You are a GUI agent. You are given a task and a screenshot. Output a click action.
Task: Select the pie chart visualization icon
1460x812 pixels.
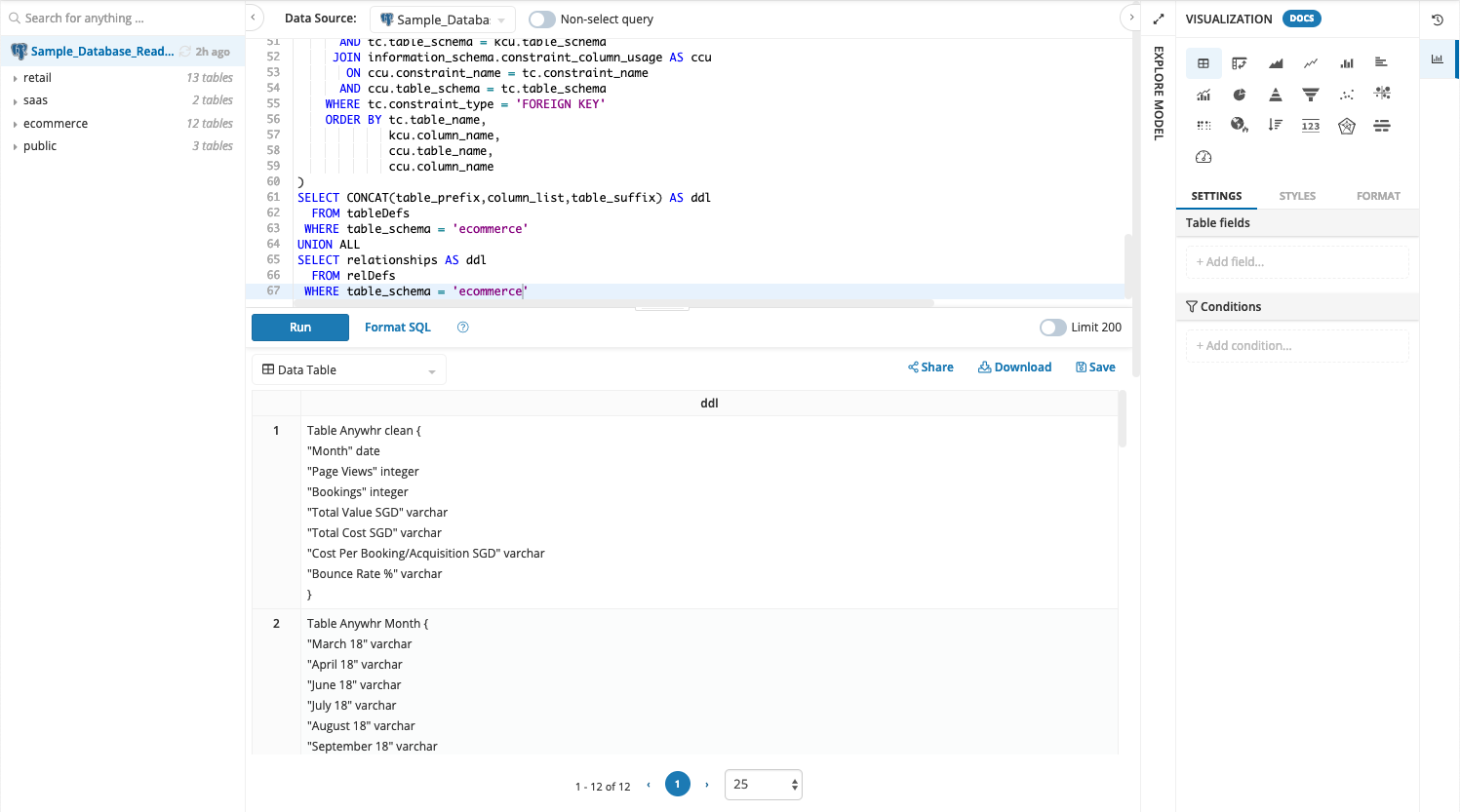click(1239, 94)
